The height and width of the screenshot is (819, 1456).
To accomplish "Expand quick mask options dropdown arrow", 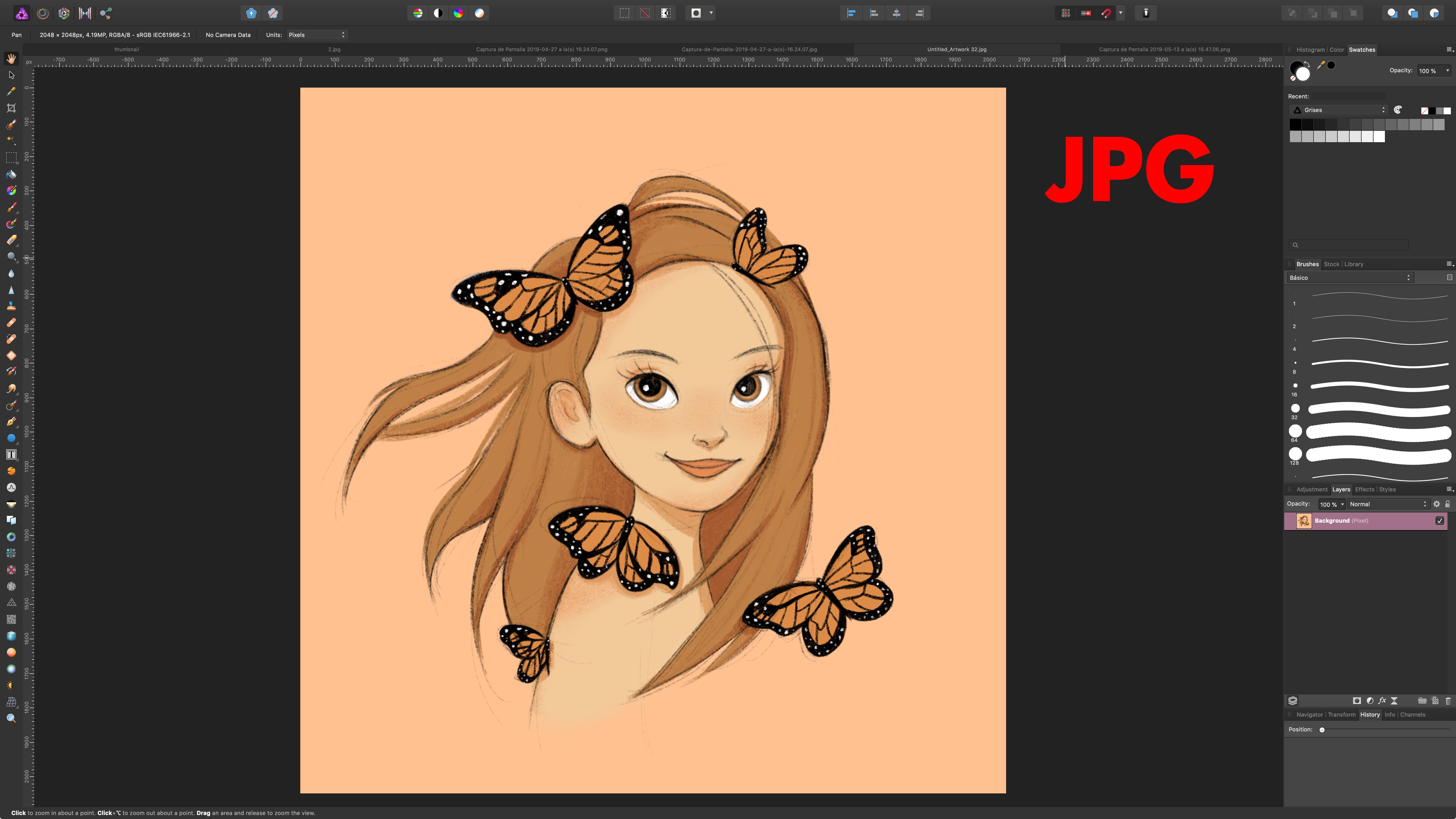I will point(711,13).
